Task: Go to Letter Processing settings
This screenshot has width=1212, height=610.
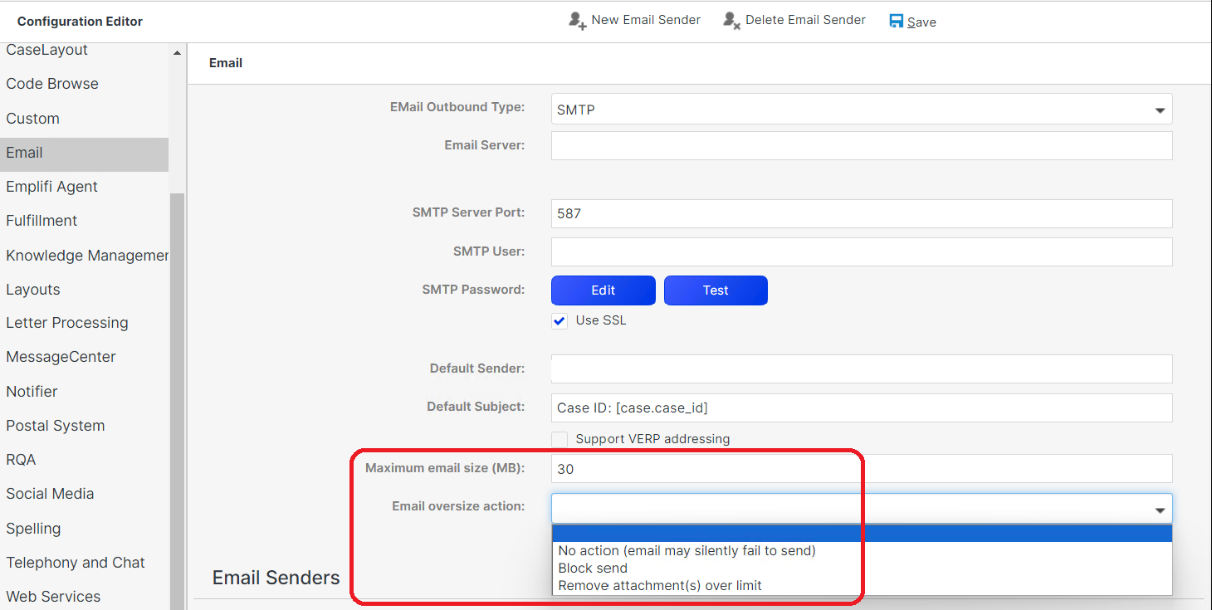Action: tap(67, 323)
